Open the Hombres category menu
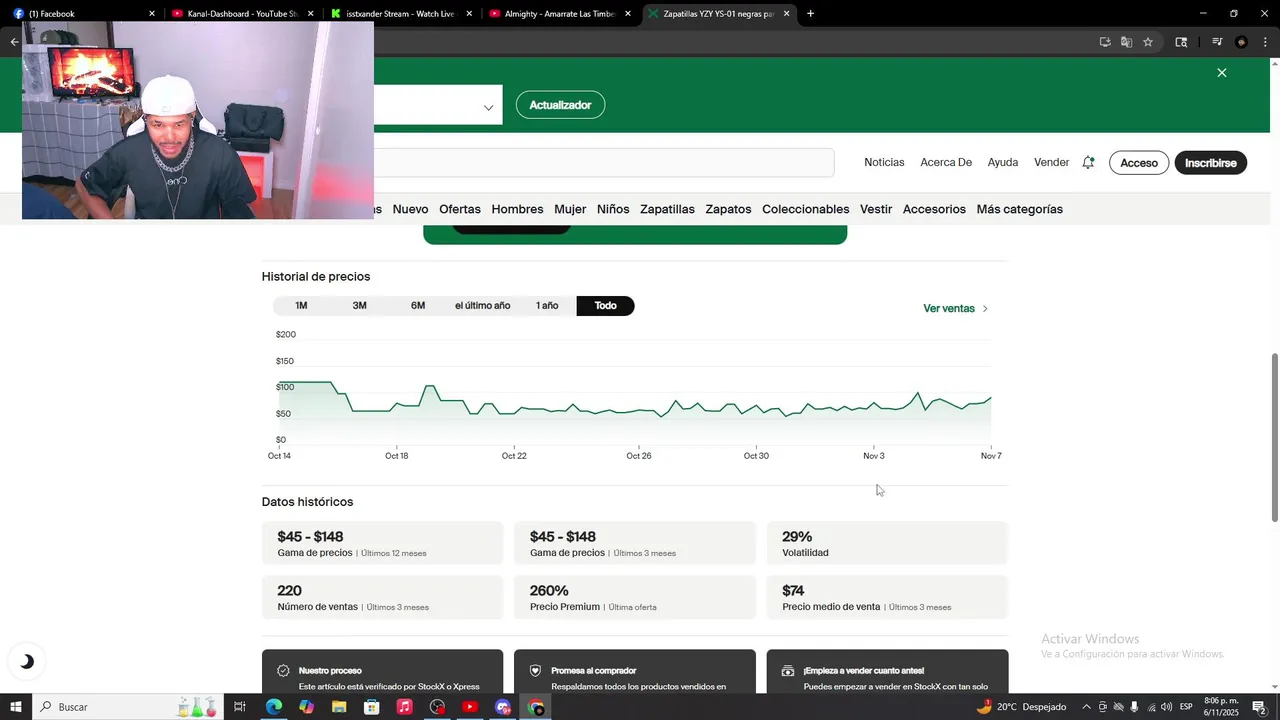 tap(517, 209)
